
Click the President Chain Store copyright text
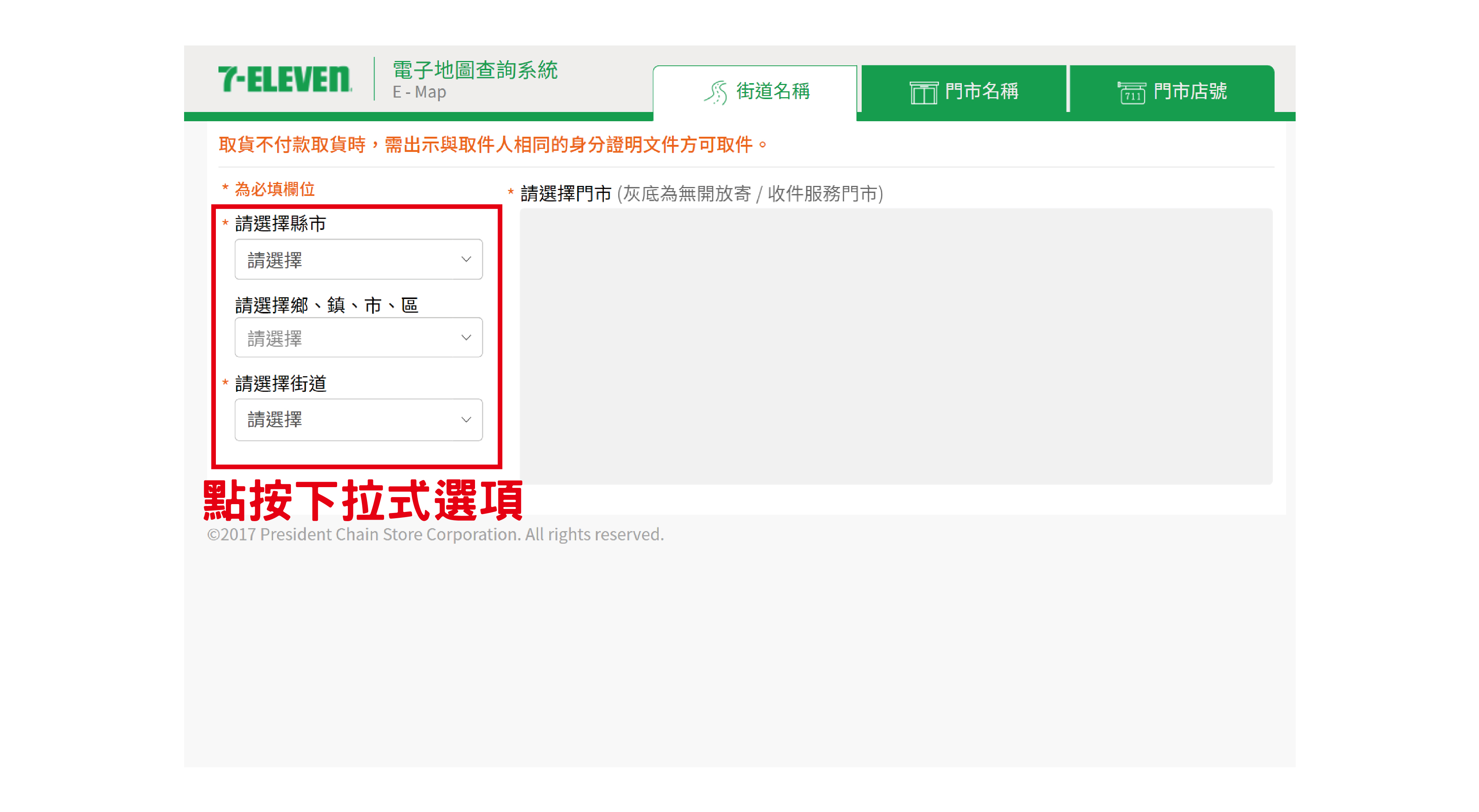click(435, 534)
